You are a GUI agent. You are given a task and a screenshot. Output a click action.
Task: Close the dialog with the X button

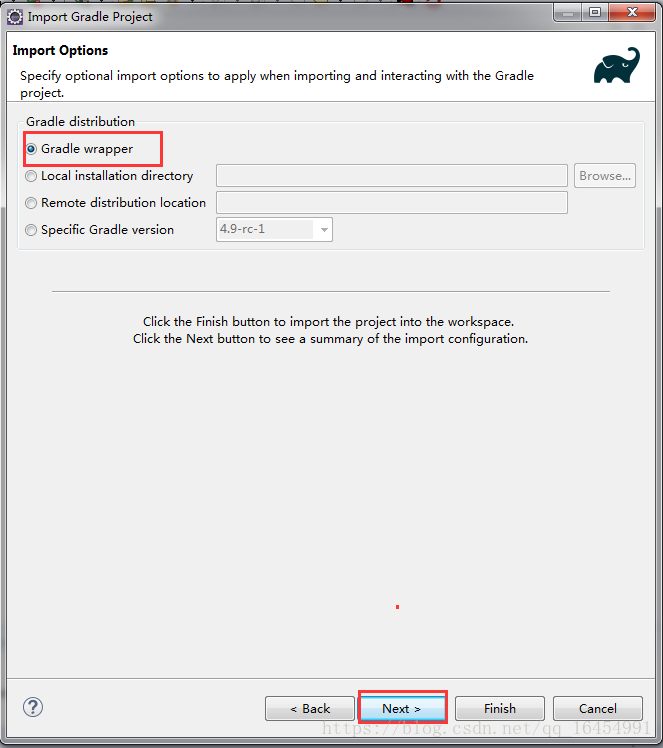[632, 13]
